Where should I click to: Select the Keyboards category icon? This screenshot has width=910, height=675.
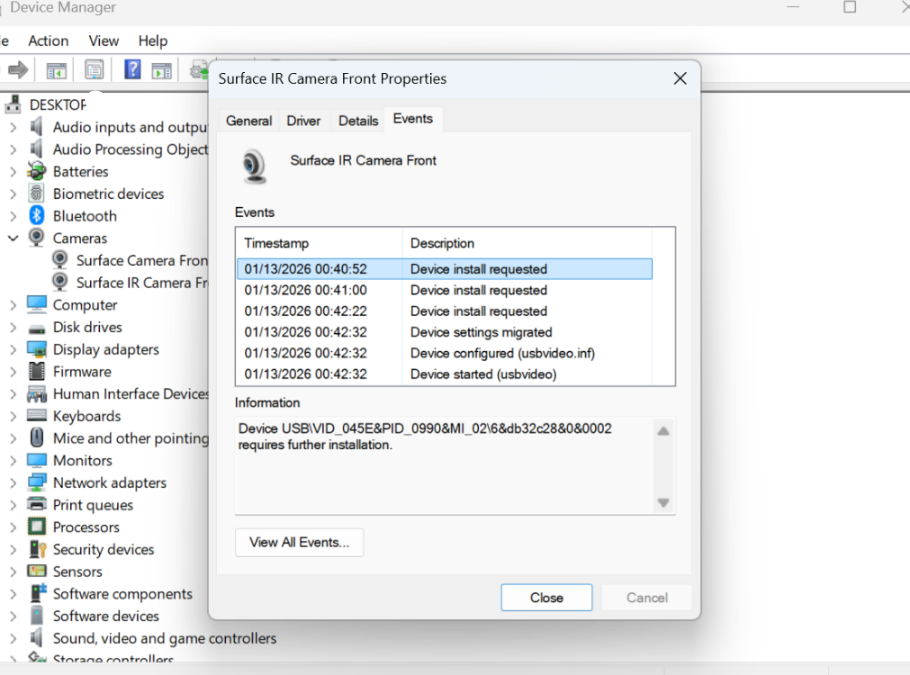pyautogui.click(x=37, y=416)
